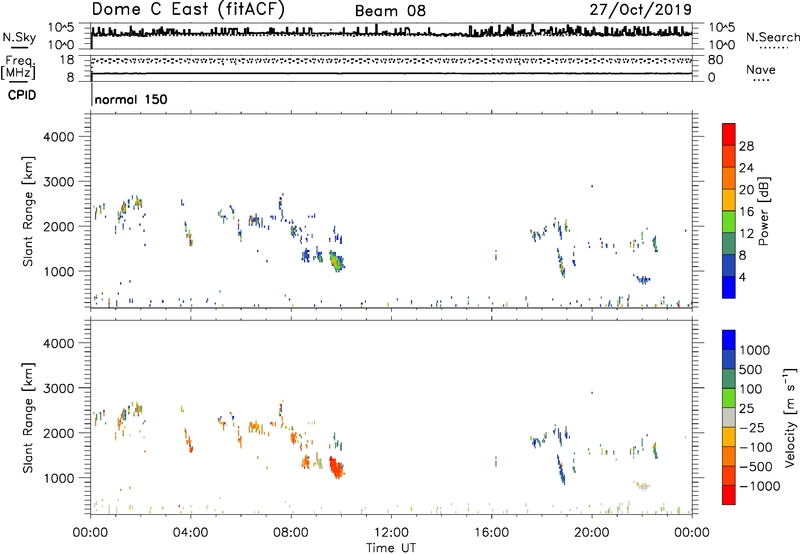The image size is (800, 554).
Task: Click the '08:00' time axis label
Action: 291,533
